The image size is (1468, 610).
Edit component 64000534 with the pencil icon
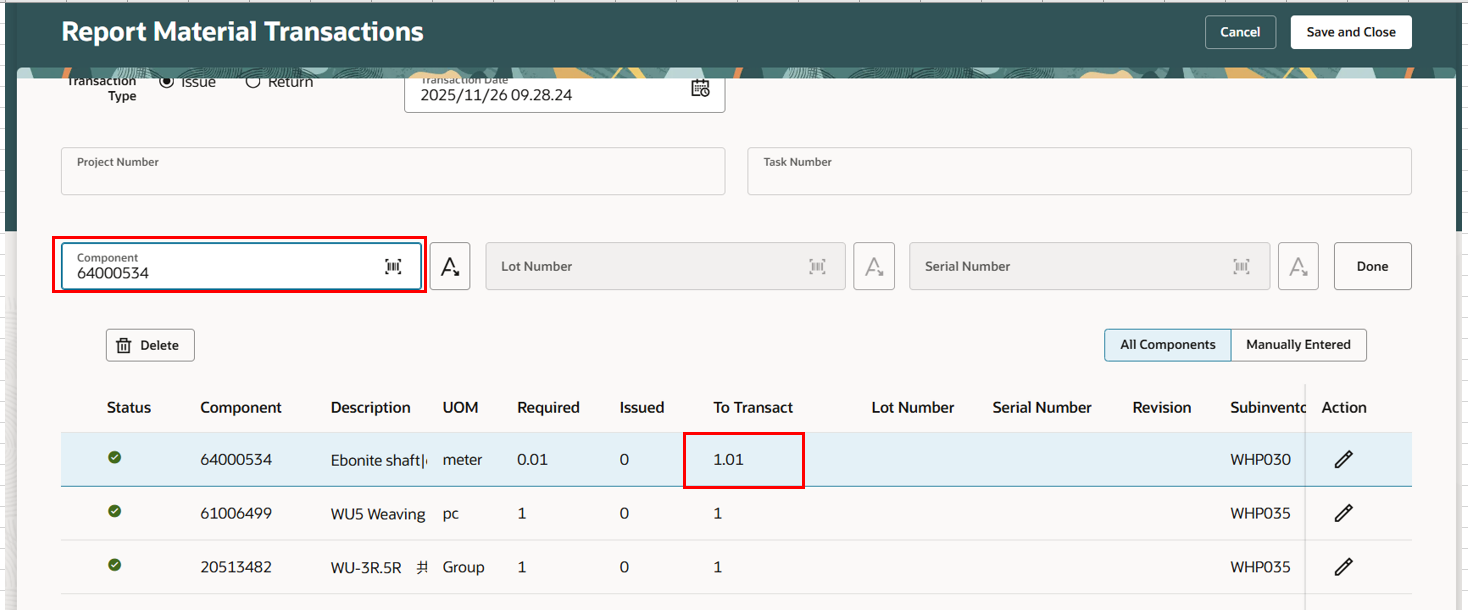coord(1343,459)
